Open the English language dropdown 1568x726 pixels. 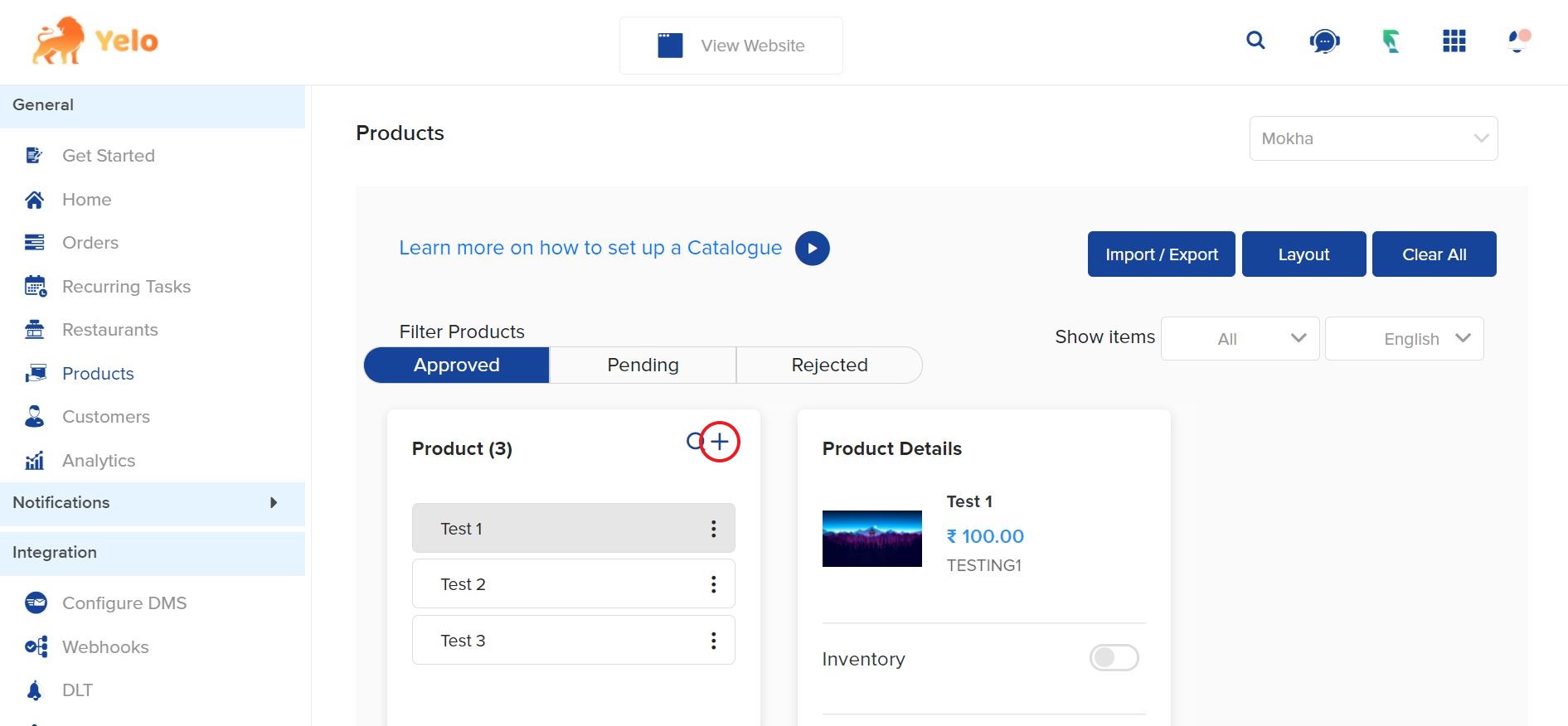(1404, 339)
